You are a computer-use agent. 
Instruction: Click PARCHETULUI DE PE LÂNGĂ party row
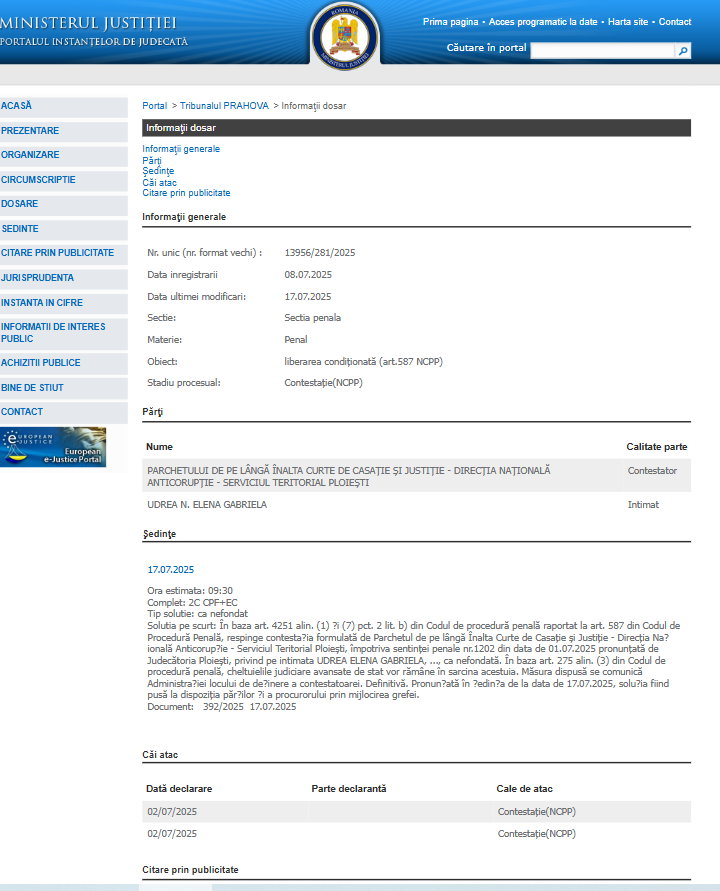coord(417,476)
